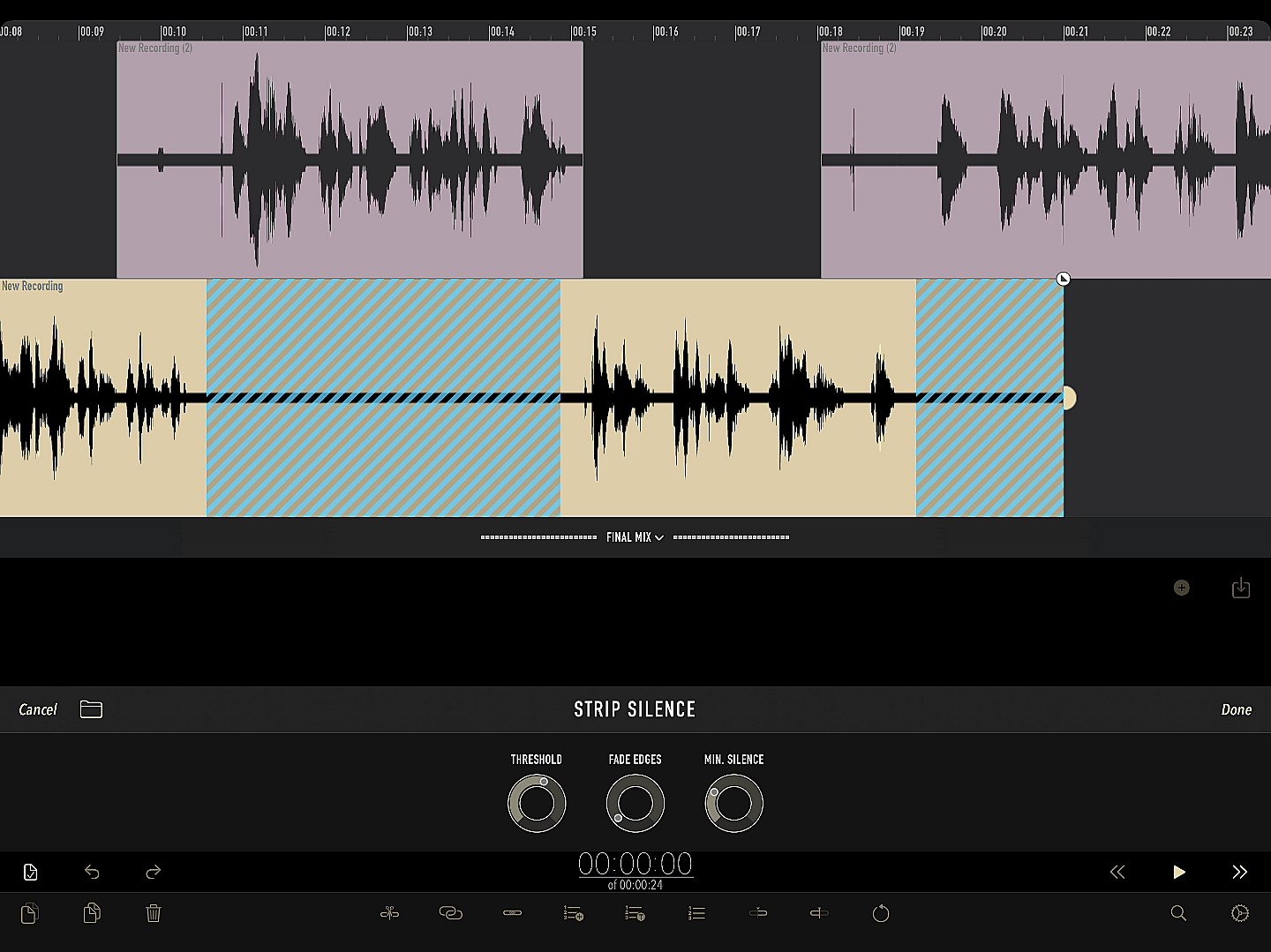Tap the first striped silence region
This screenshot has height=952, width=1271.
click(x=383, y=398)
